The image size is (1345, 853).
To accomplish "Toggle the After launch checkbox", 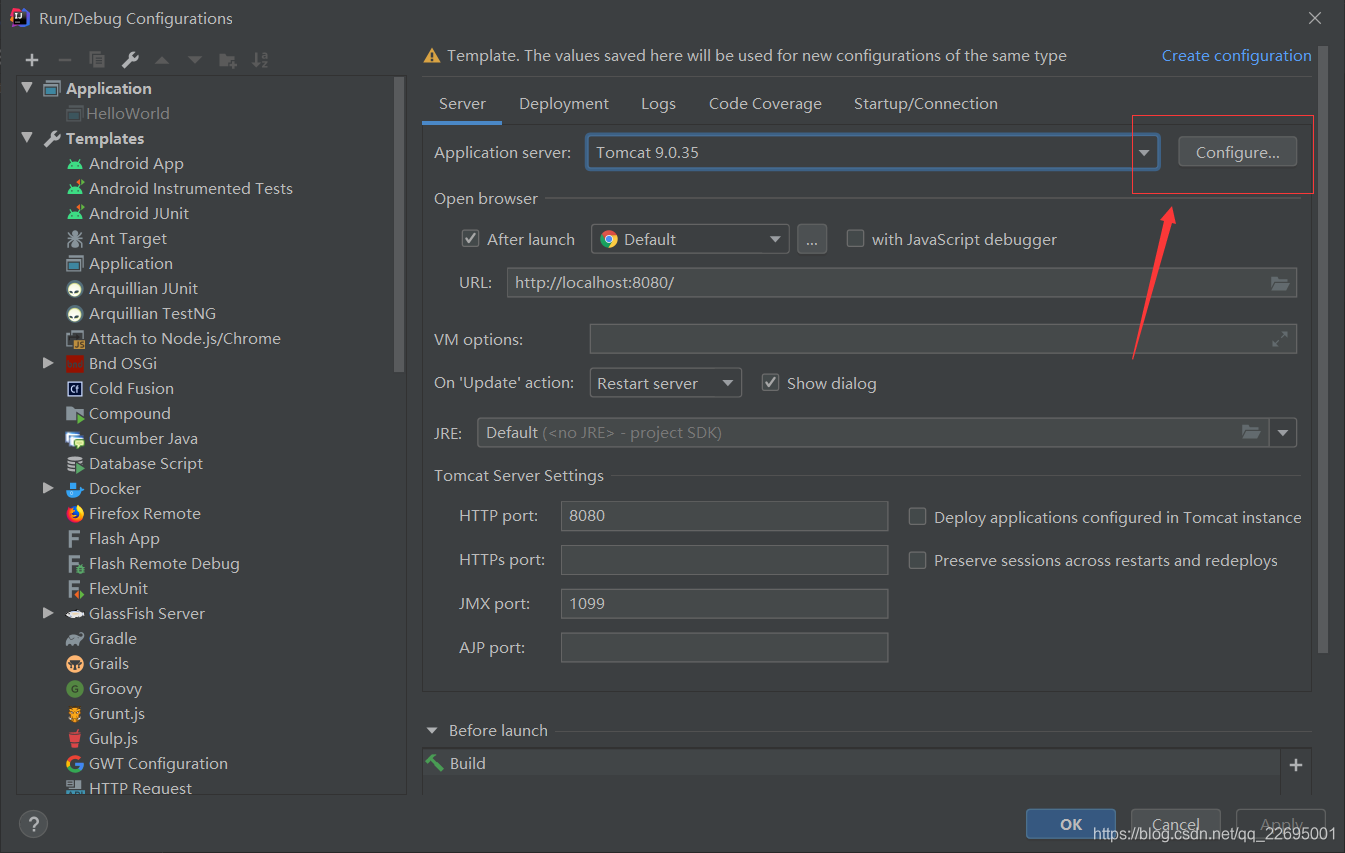I will pos(470,239).
